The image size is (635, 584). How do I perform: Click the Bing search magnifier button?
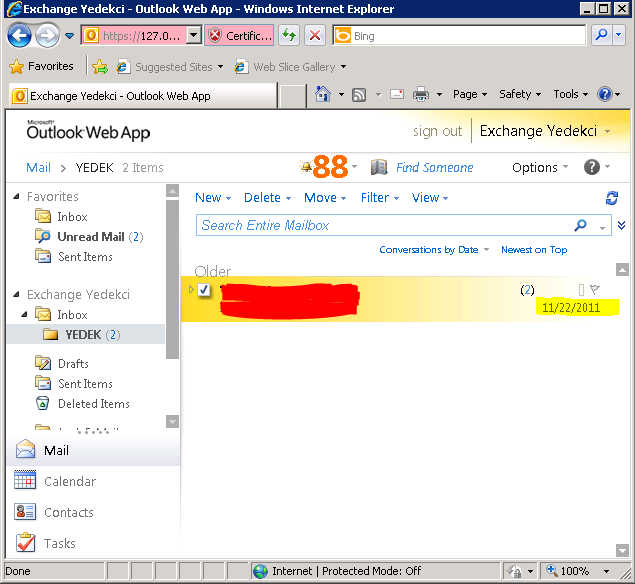[601, 36]
